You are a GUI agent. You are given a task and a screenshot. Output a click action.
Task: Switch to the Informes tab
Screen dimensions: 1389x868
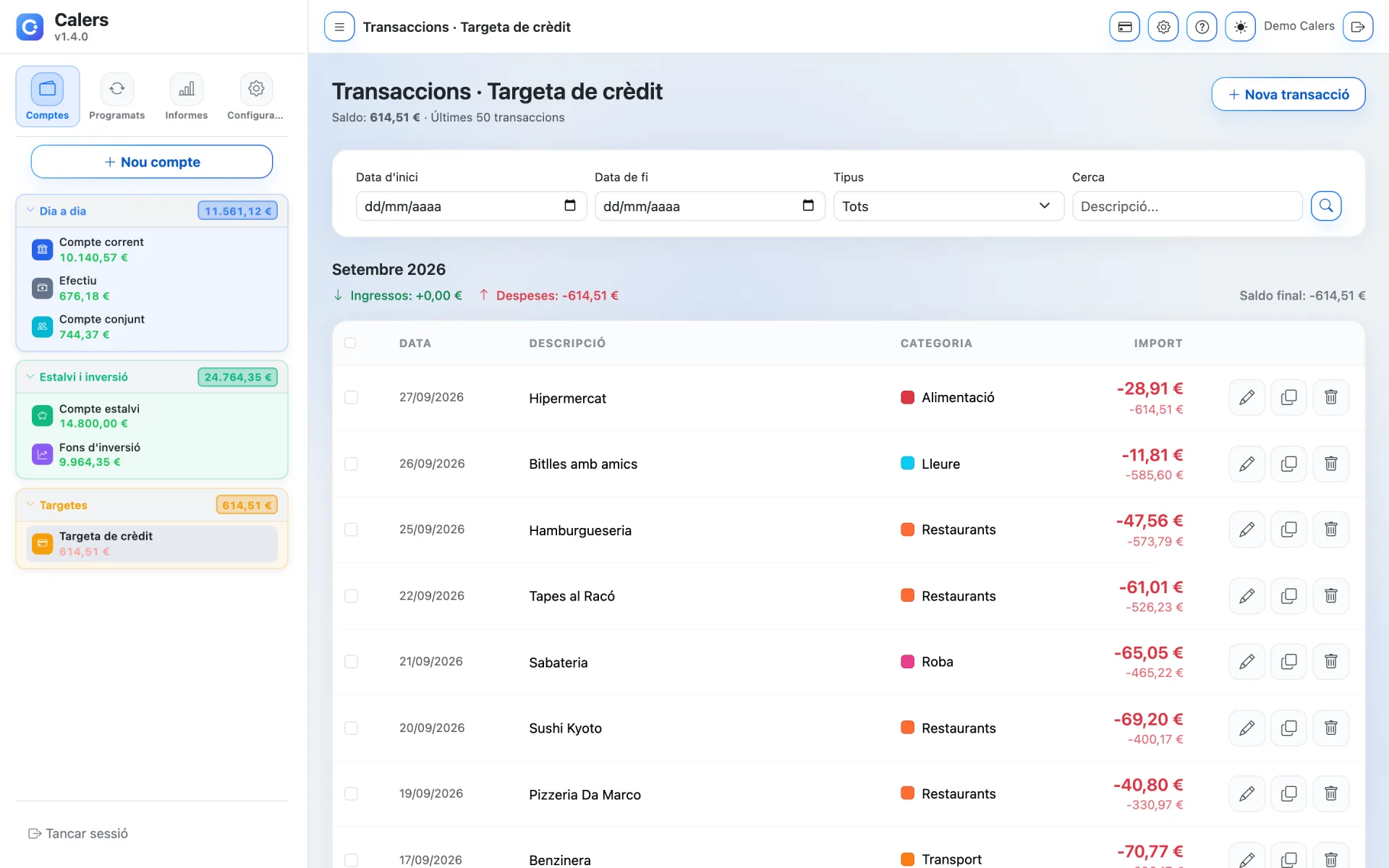(186, 97)
